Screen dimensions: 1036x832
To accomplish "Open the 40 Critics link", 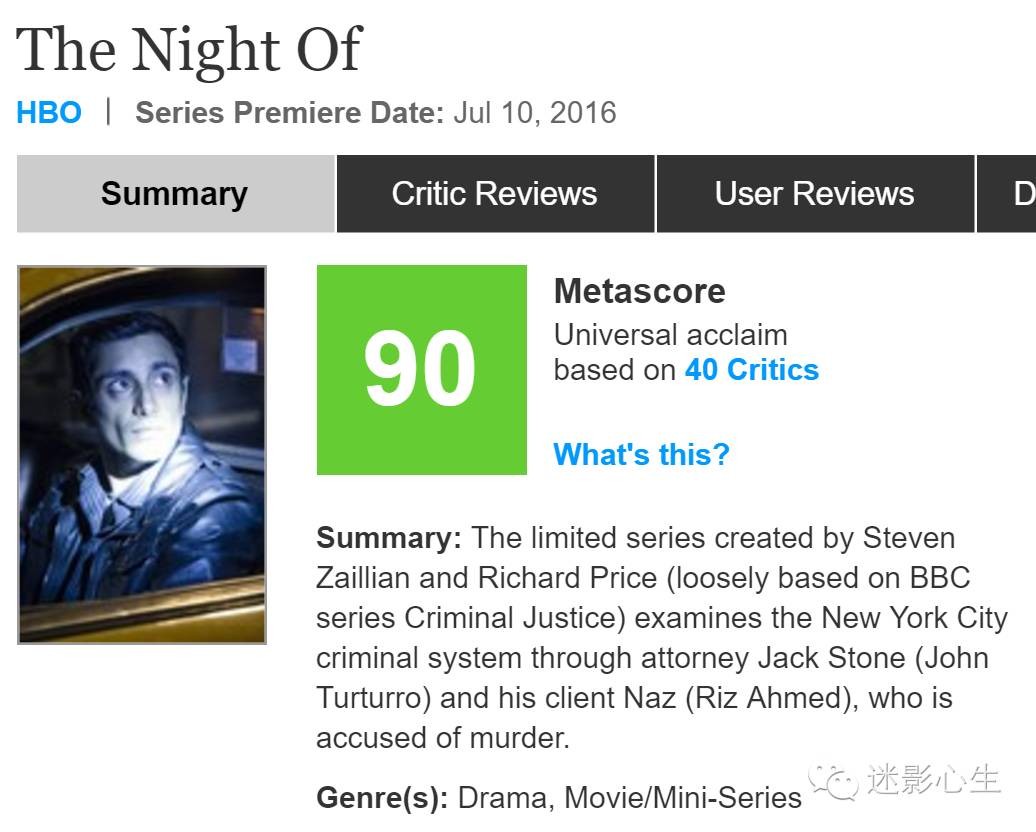I will (751, 370).
